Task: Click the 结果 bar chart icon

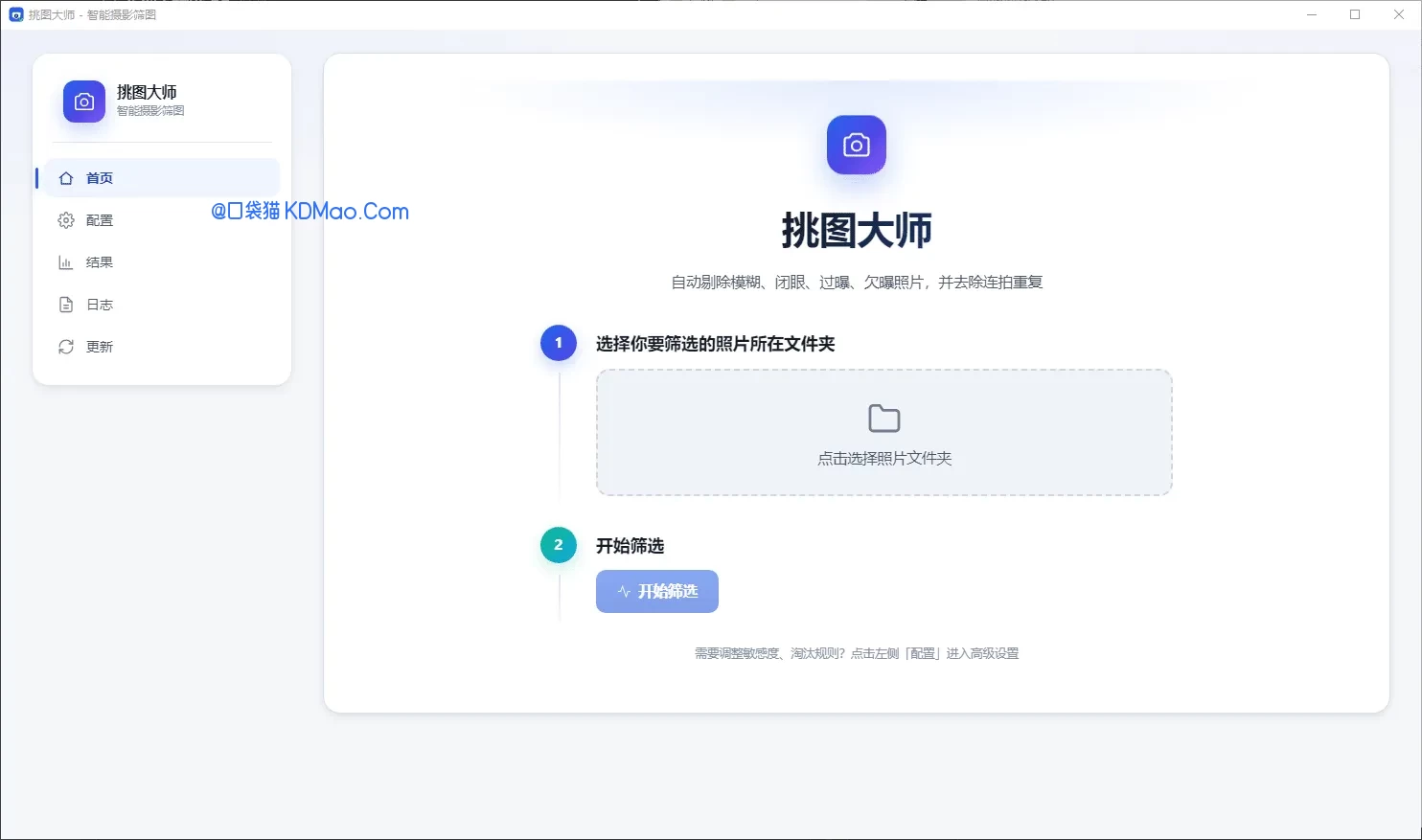Action: coord(66,262)
